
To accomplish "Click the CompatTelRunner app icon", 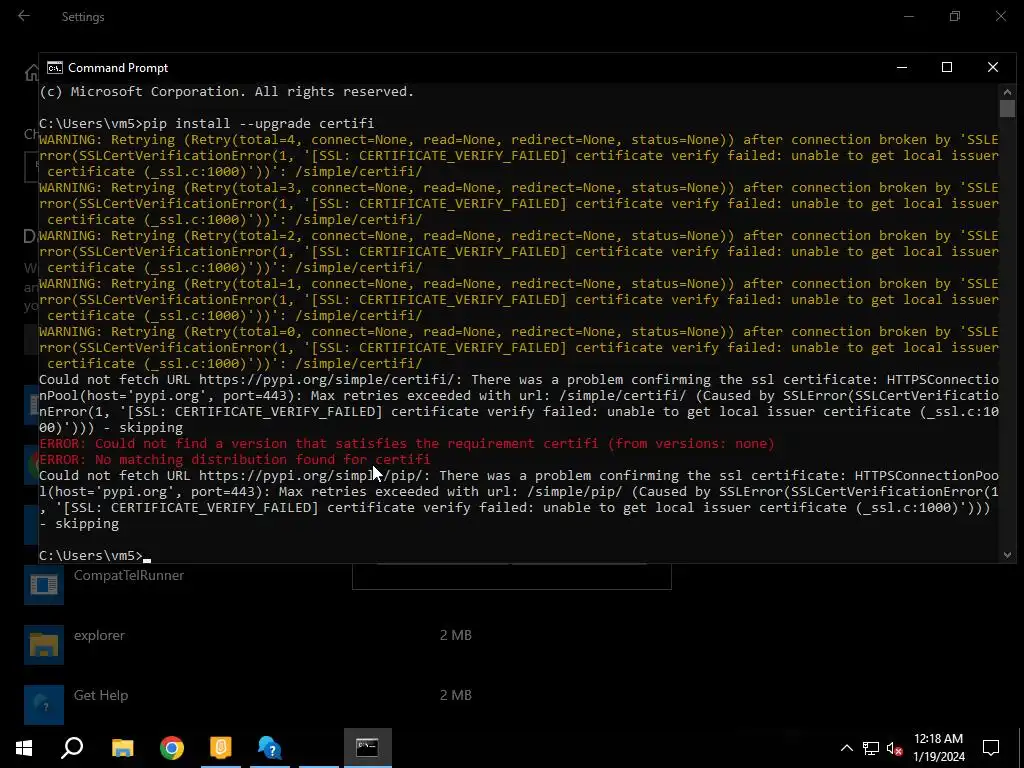I will (44, 584).
